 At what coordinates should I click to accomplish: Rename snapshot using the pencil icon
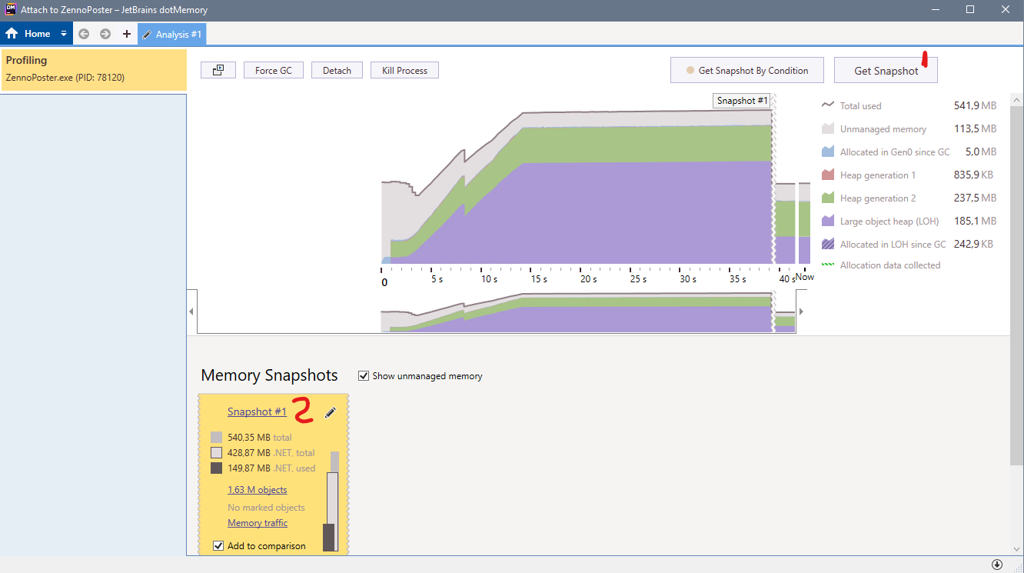(x=330, y=412)
